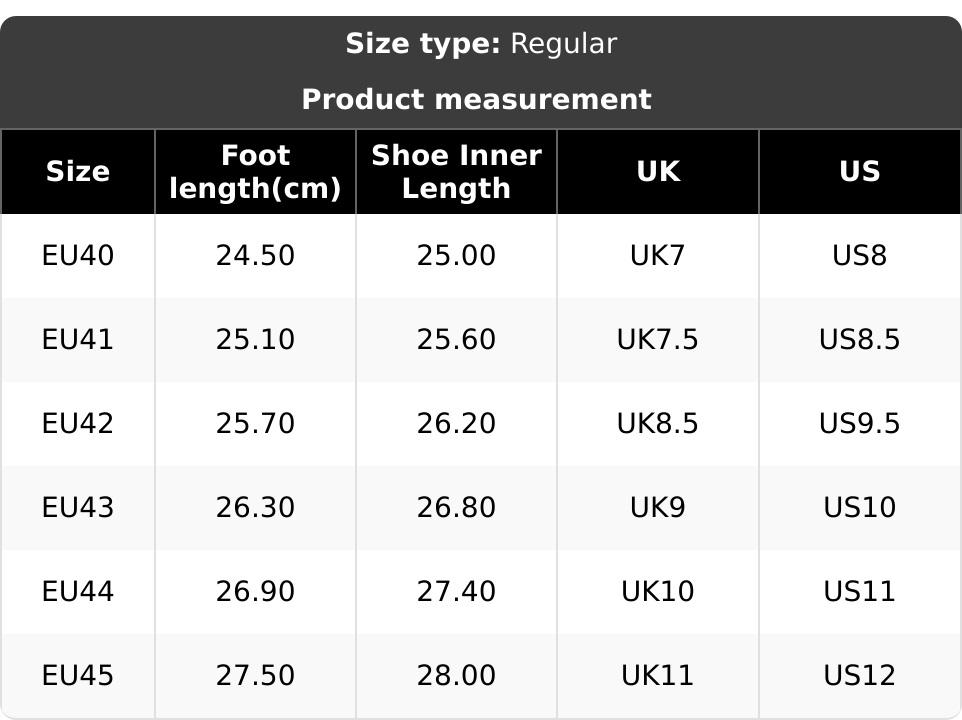
Task: Click the 28.00 inner length value
Action: [456, 676]
